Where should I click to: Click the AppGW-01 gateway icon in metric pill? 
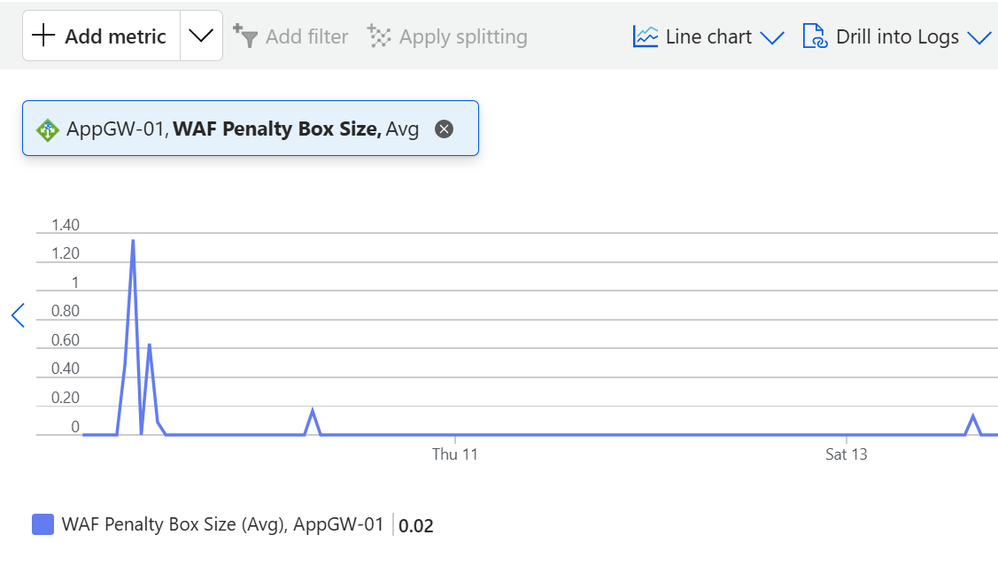pyautogui.click(x=48, y=129)
